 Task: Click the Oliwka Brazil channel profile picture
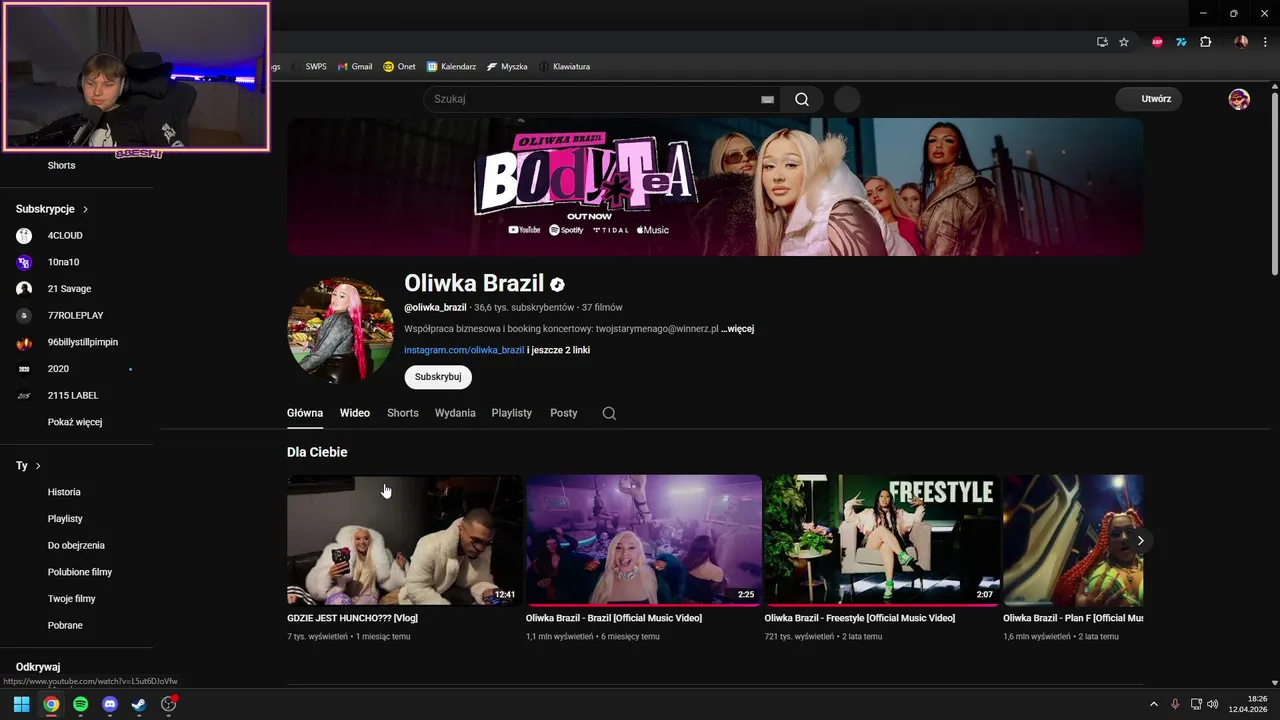pos(340,331)
